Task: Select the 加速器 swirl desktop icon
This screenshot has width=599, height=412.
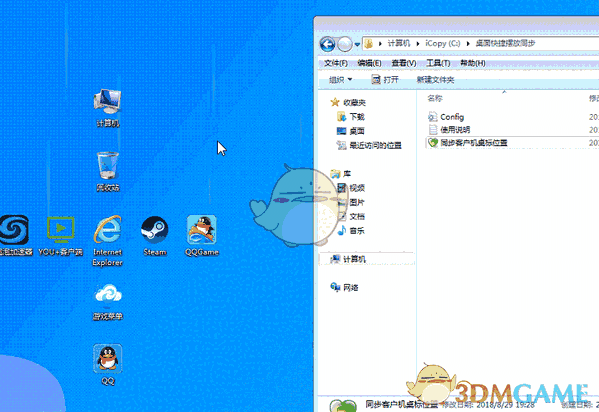Action: click(15, 235)
